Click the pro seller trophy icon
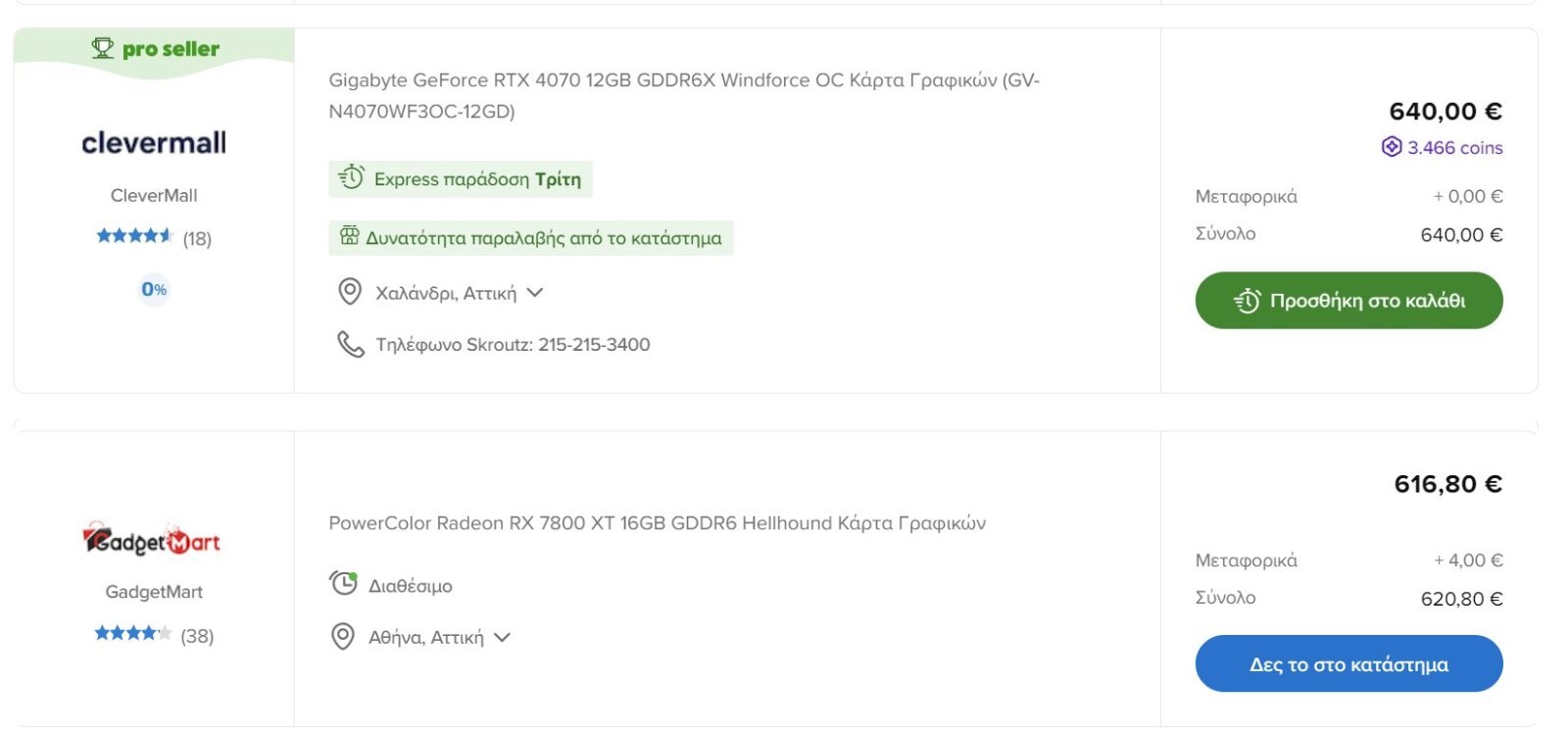This screenshot has width=1568, height=731. pyautogui.click(x=103, y=48)
